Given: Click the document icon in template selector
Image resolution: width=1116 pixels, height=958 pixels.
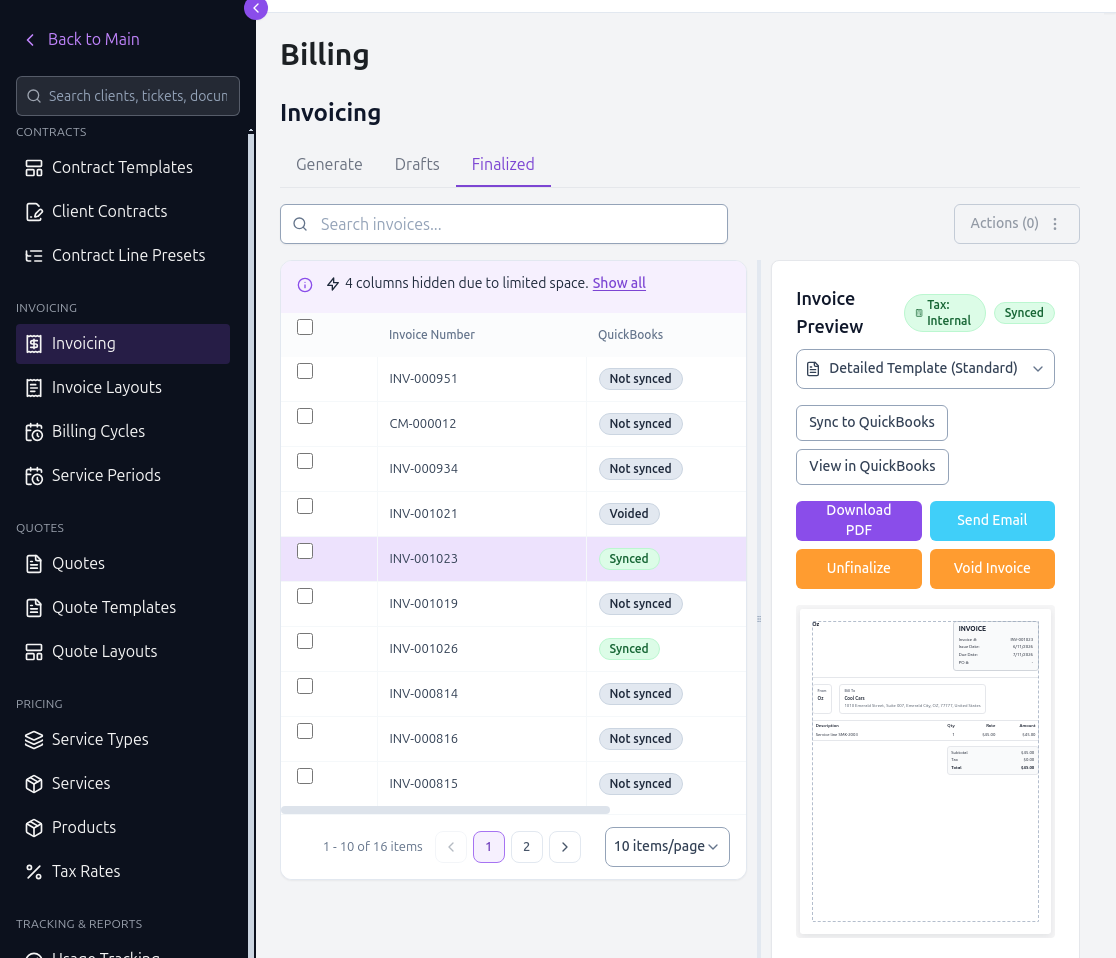Looking at the screenshot, I should (x=813, y=369).
